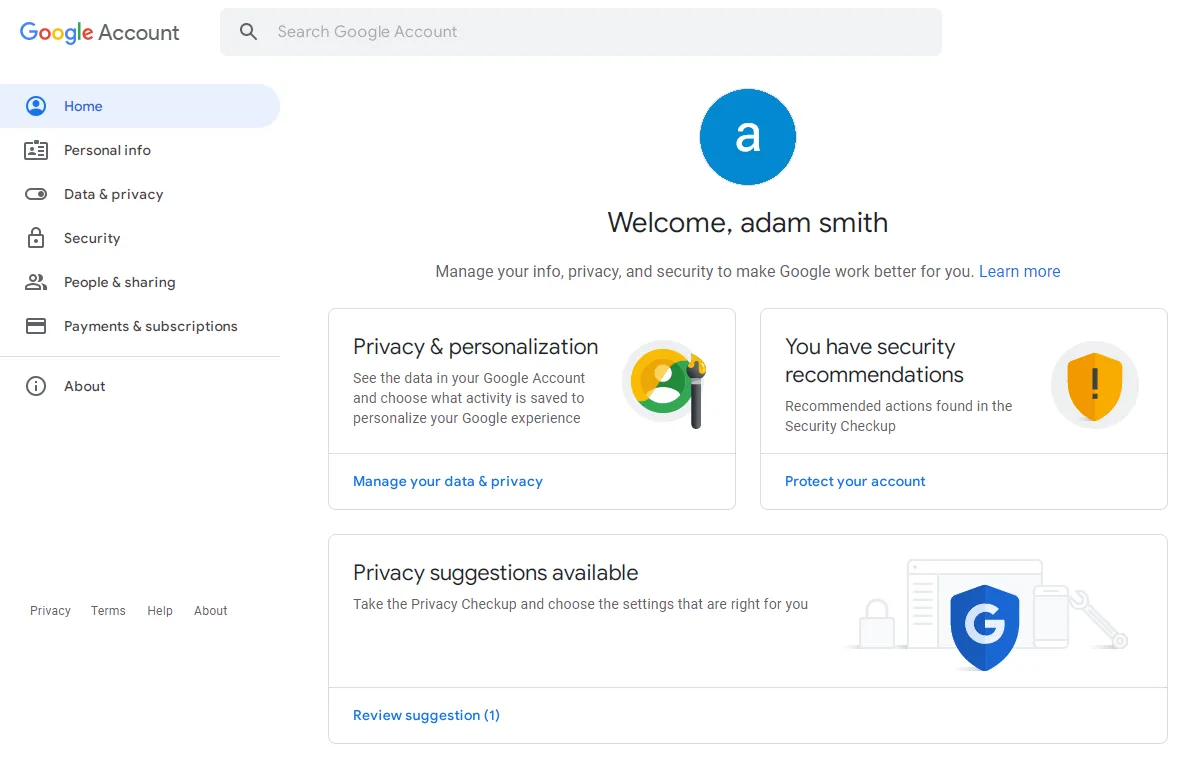The width and height of the screenshot is (1188, 766).
Task: Click the Payments credit card icon
Action: point(36,326)
